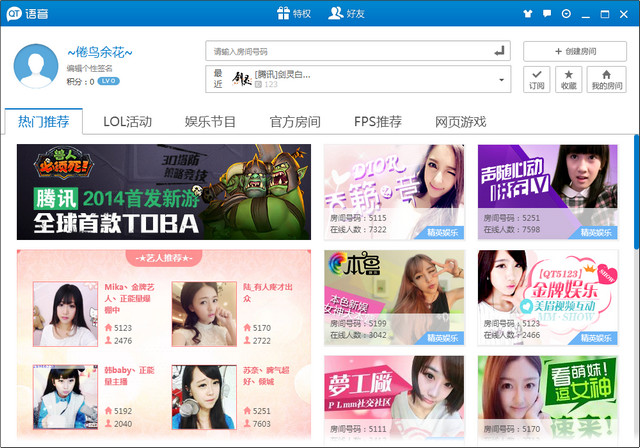640x448 pixels.
Task: Switch to the 官方房间 tab
Action: pyautogui.click(x=295, y=122)
